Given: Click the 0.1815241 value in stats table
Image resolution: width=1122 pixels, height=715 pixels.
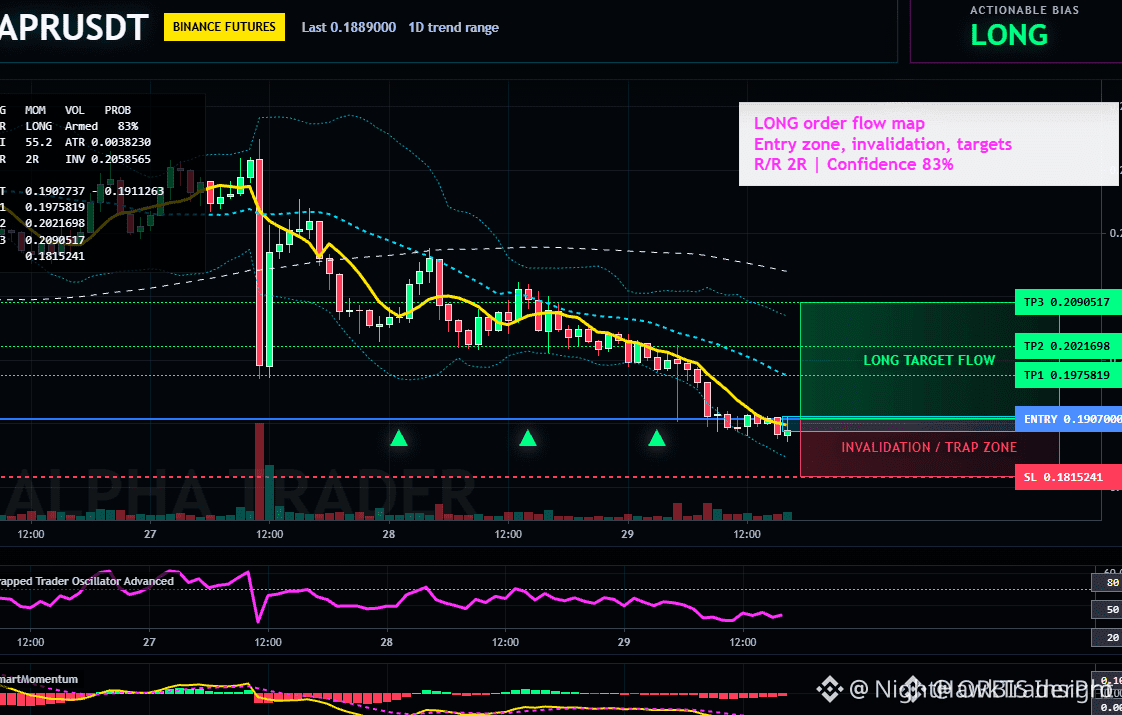Looking at the screenshot, I should point(55,256).
